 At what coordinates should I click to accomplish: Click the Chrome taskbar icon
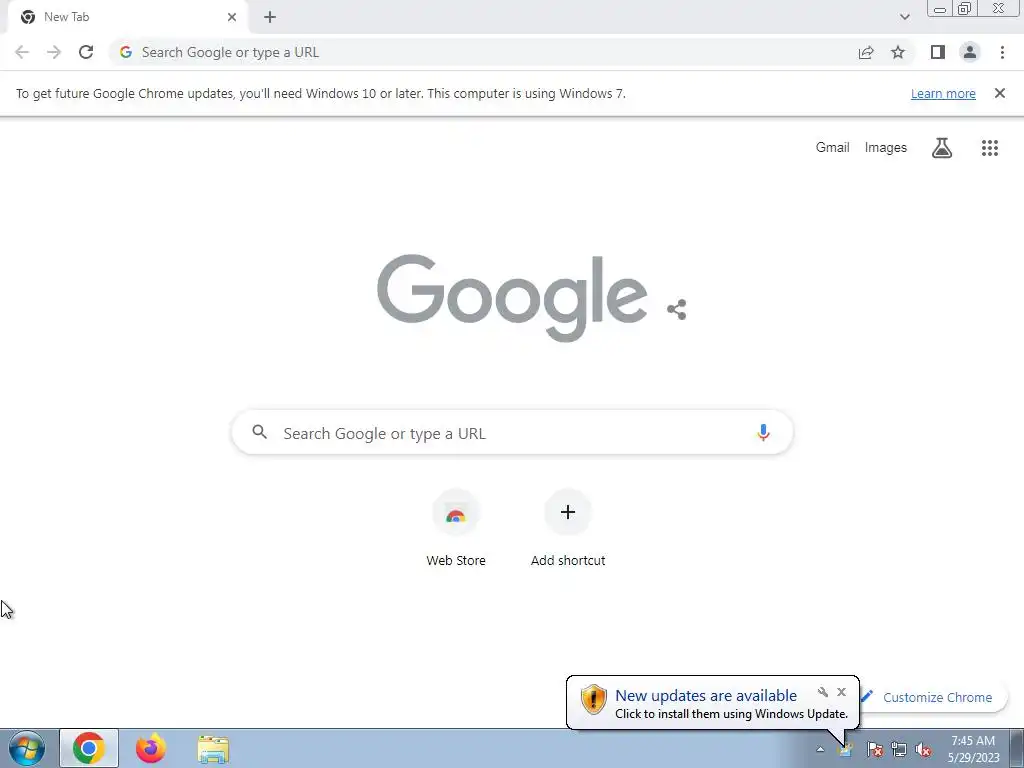click(x=89, y=748)
